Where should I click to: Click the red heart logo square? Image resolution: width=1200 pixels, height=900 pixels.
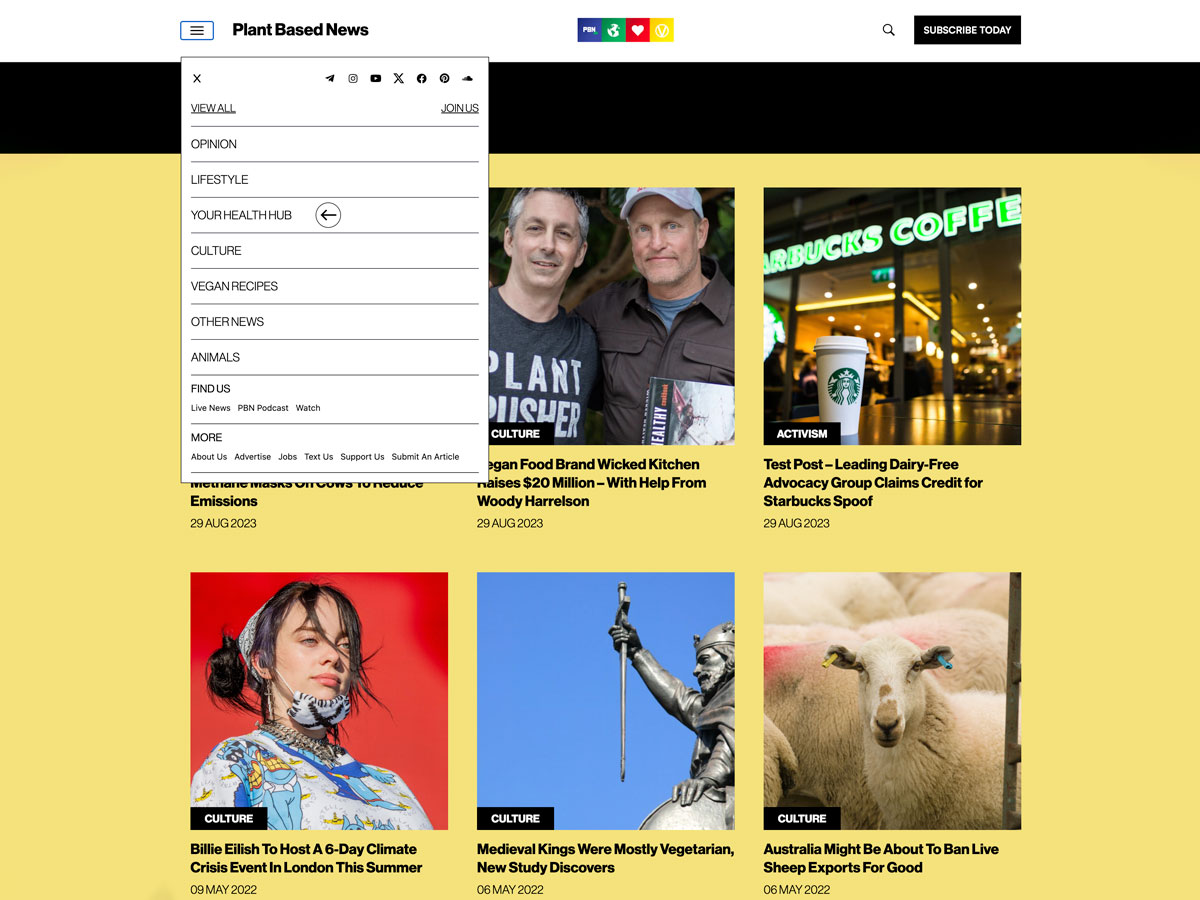(638, 30)
